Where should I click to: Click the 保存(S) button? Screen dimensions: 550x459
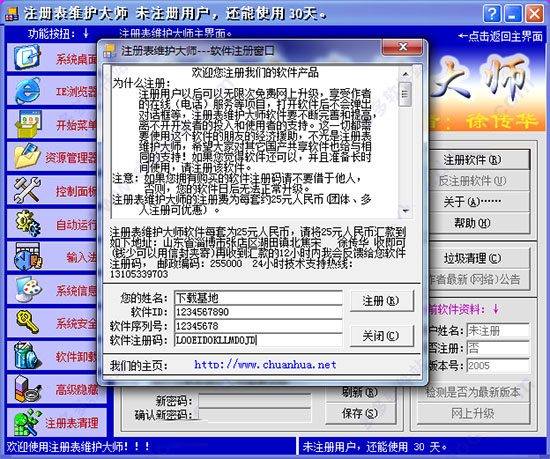(360, 413)
